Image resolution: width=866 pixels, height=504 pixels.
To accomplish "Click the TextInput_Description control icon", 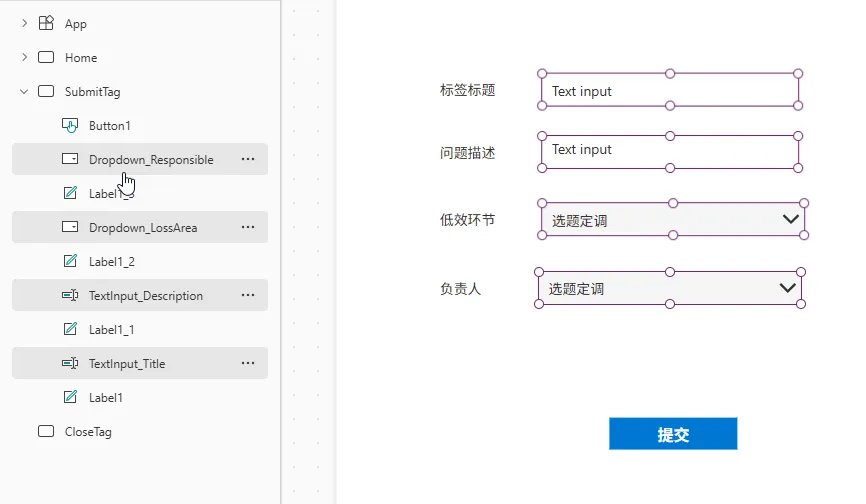I will point(70,296).
